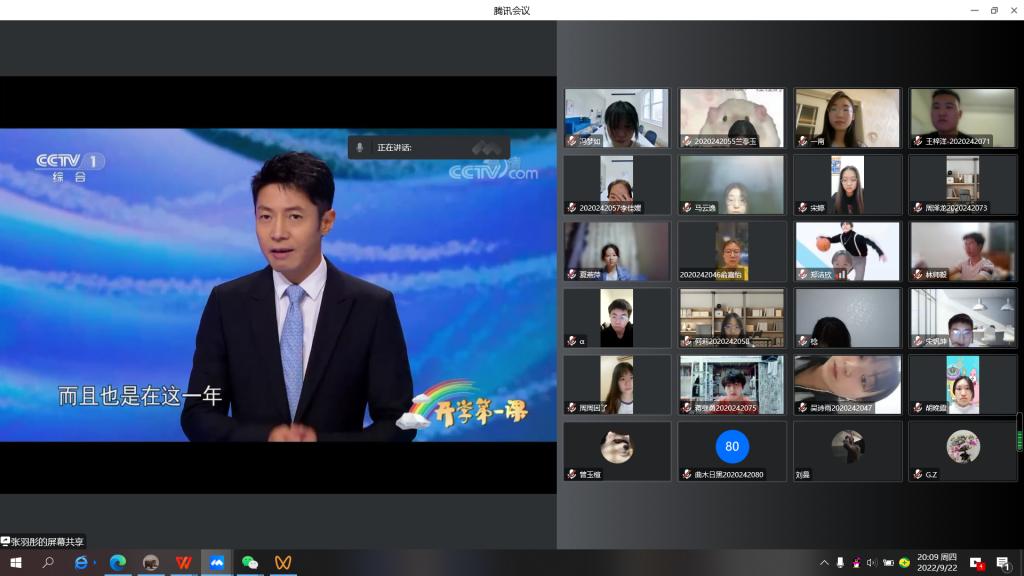
Task: Open WeChat from the taskbar
Action: tap(250, 563)
